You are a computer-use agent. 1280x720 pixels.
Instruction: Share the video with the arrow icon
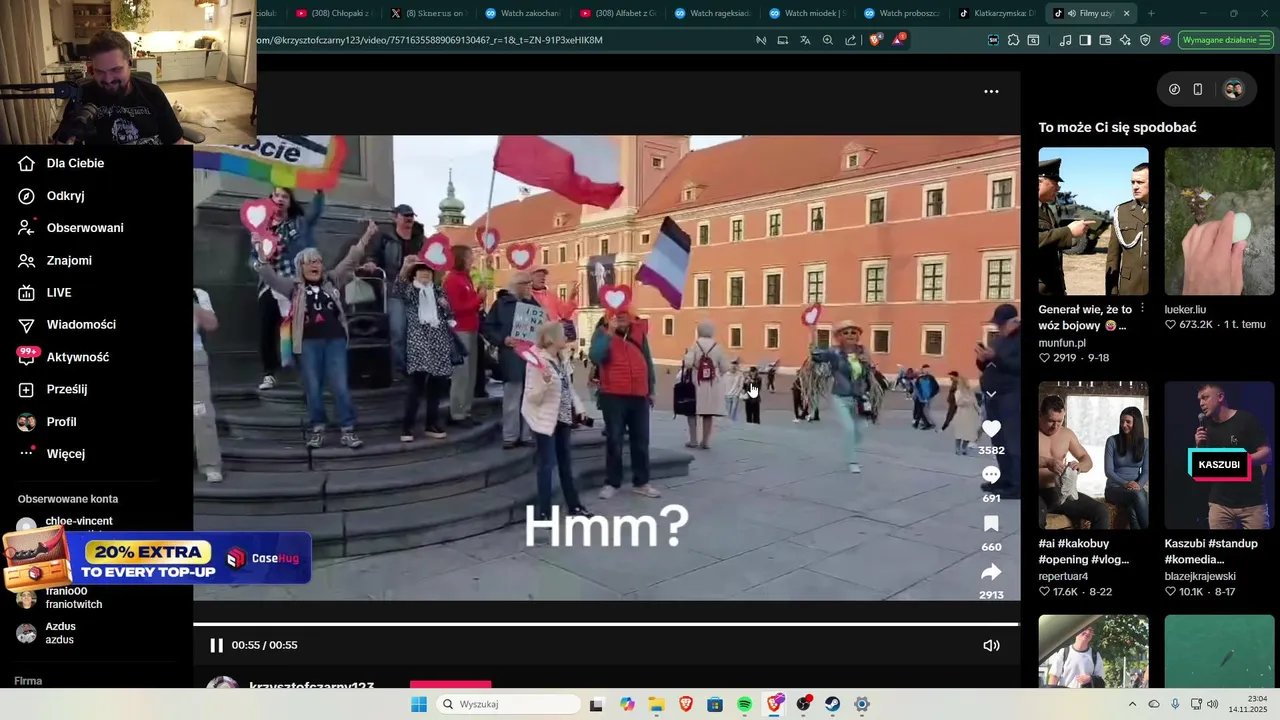click(991, 572)
